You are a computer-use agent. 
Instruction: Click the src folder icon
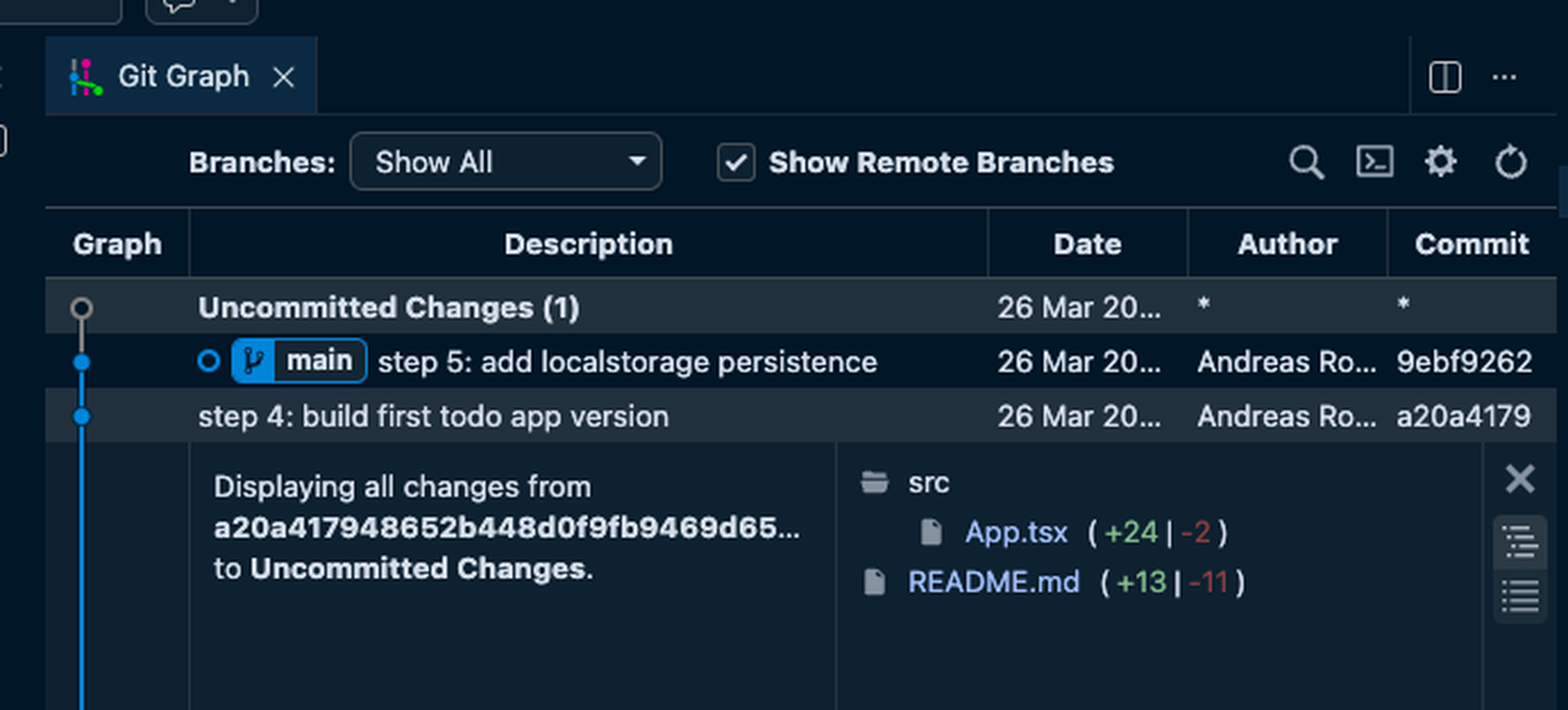[875, 483]
